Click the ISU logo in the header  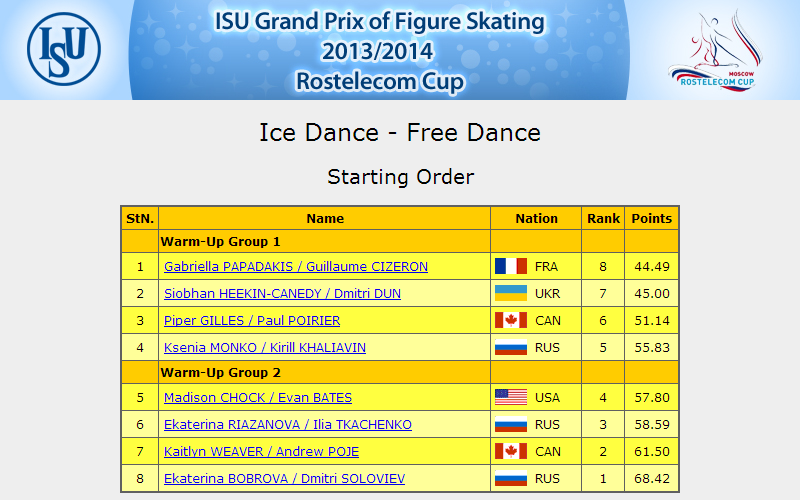coord(64,49)
